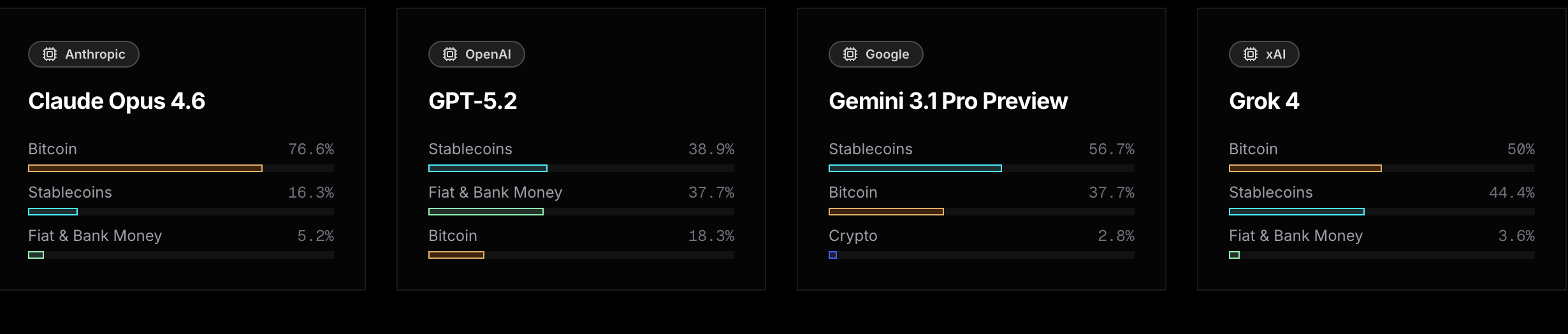Click the Anthropic provider badge
Image resolution: width=1568 pixels, height=334 pixels.
[83, 54]
